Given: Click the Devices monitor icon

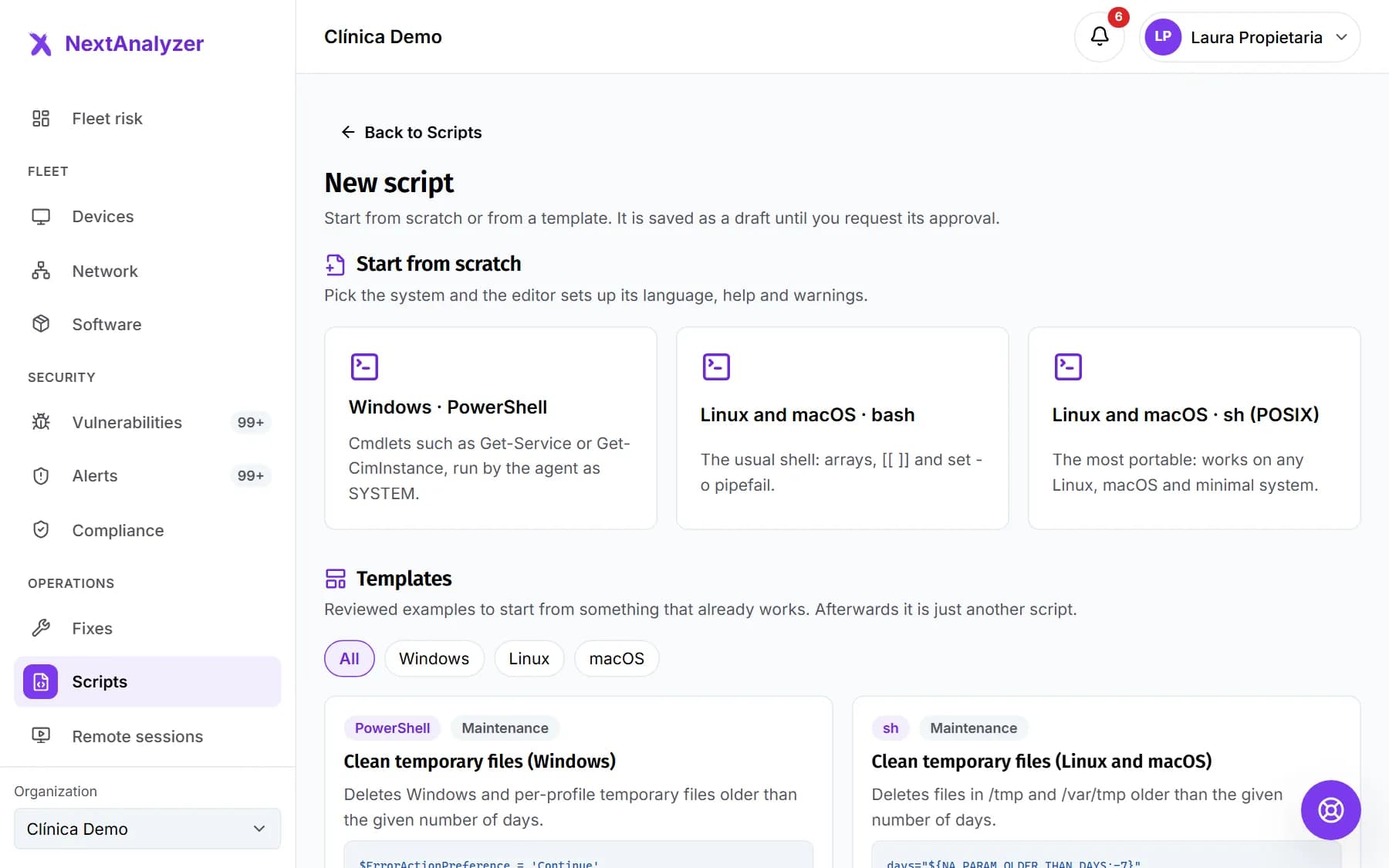Looking at the screenshot, I should (x=41, y=217).
